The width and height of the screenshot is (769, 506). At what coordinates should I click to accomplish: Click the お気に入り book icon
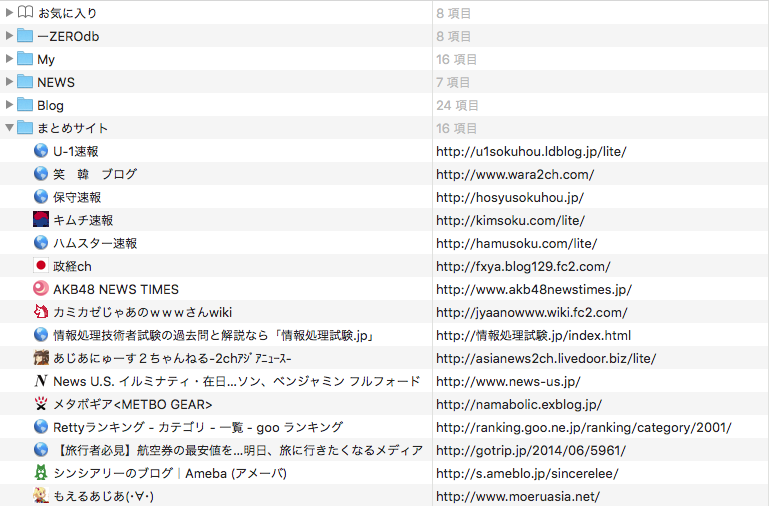(x=25, y=12)
